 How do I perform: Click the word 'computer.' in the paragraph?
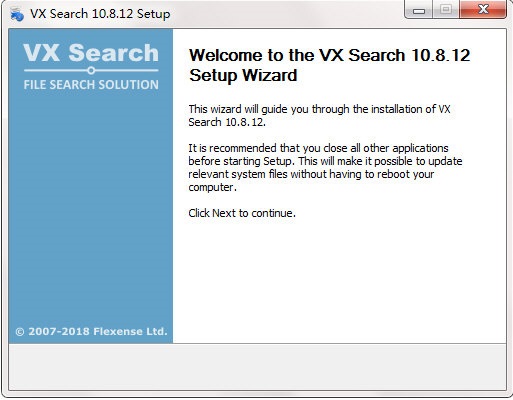212,187
